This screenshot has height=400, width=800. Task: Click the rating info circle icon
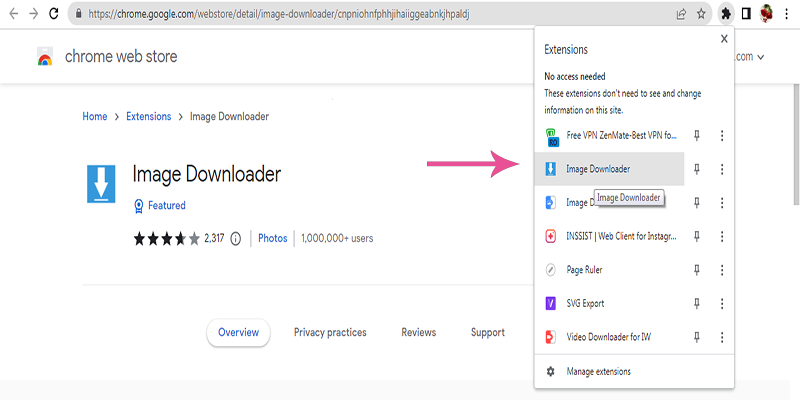236,238
